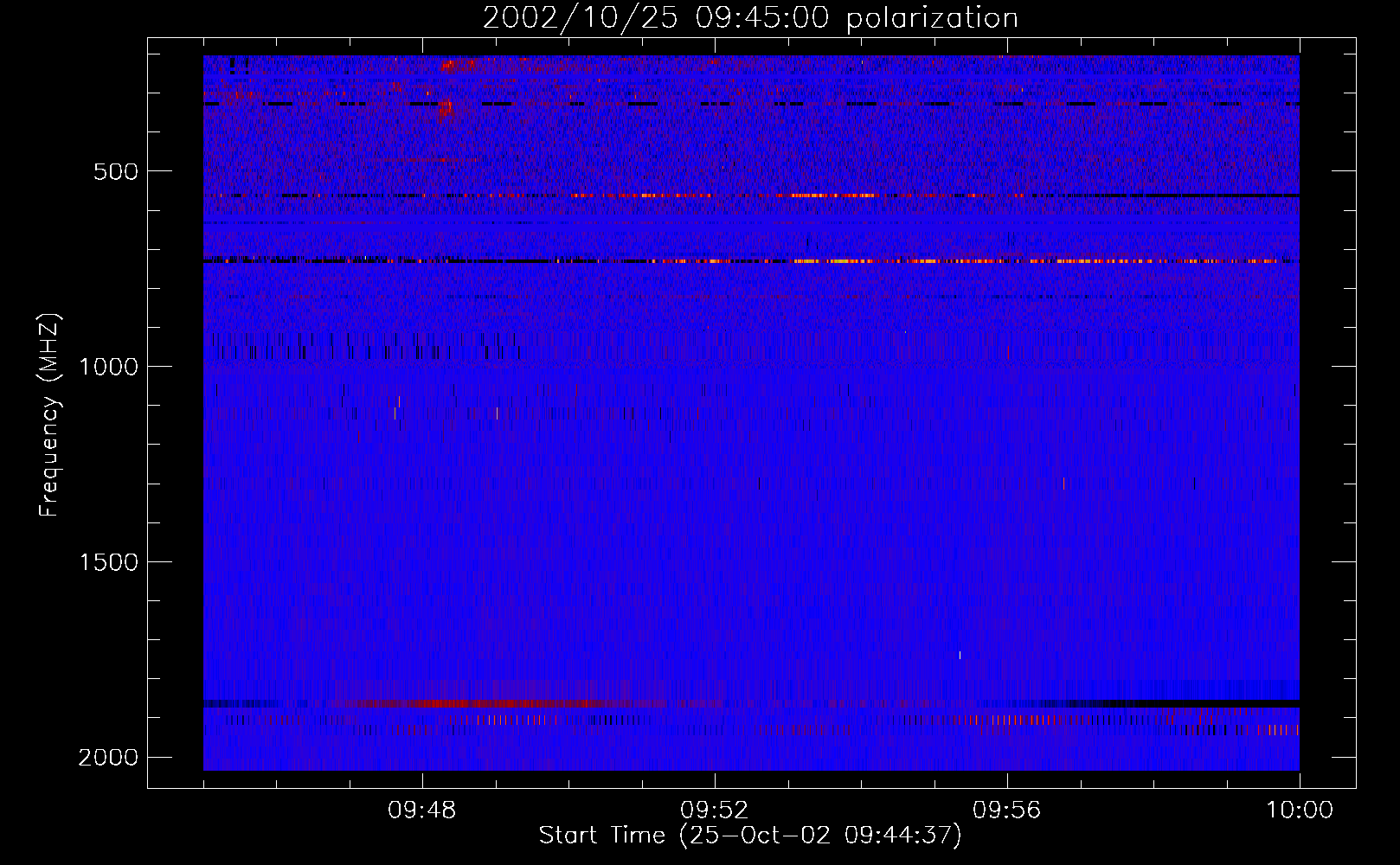Click the 10:00 time tick label
This screenshot has width=1400, height=865.
(1300, 811)
